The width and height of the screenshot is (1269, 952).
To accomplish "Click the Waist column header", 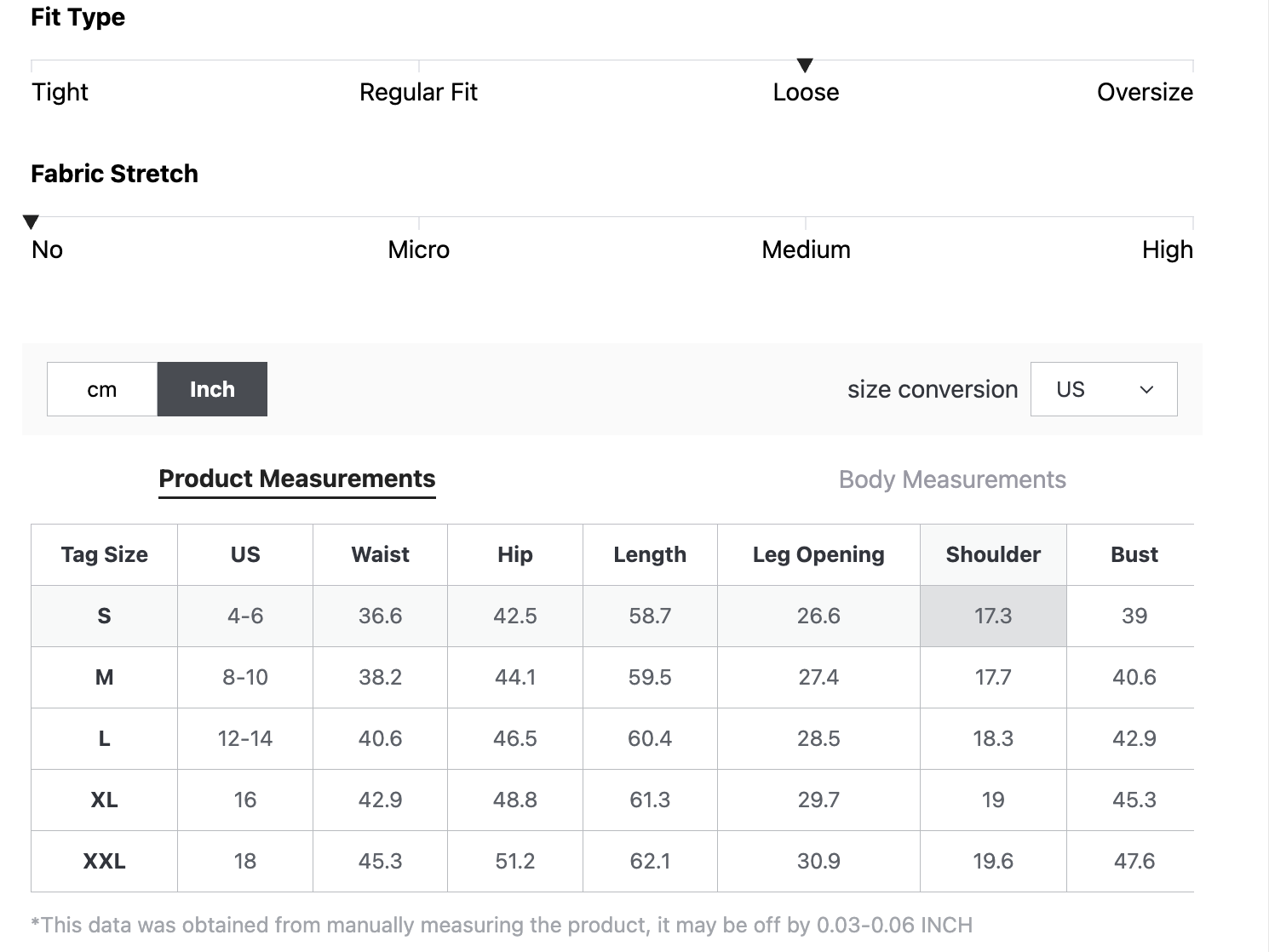I will tap(380, 554).
